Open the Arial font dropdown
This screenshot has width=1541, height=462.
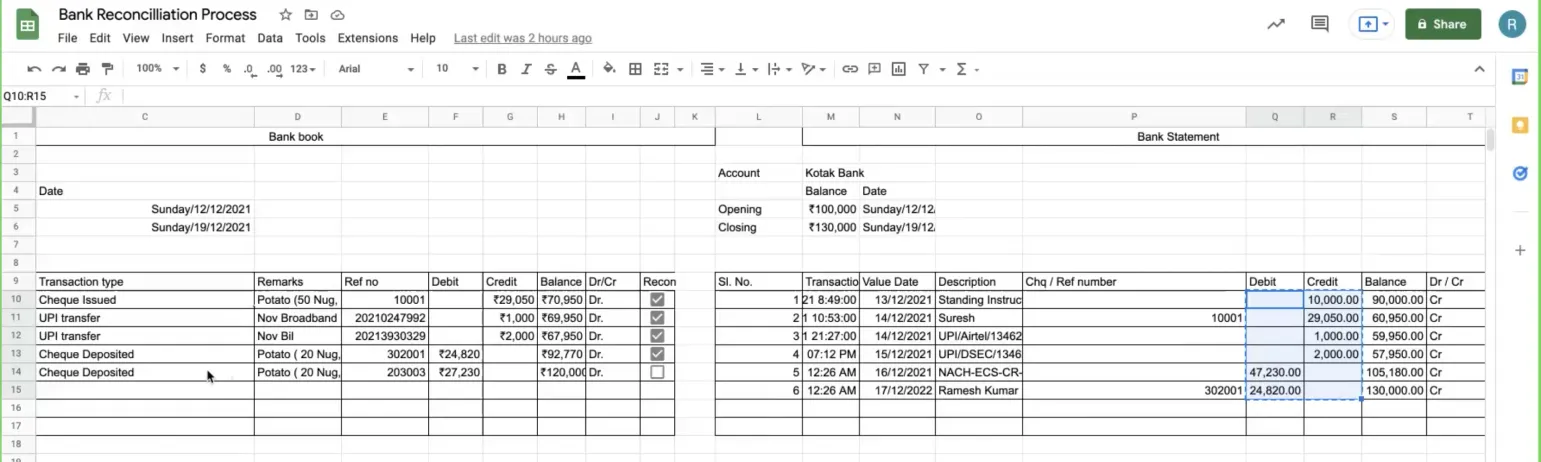tap(376, 69)
